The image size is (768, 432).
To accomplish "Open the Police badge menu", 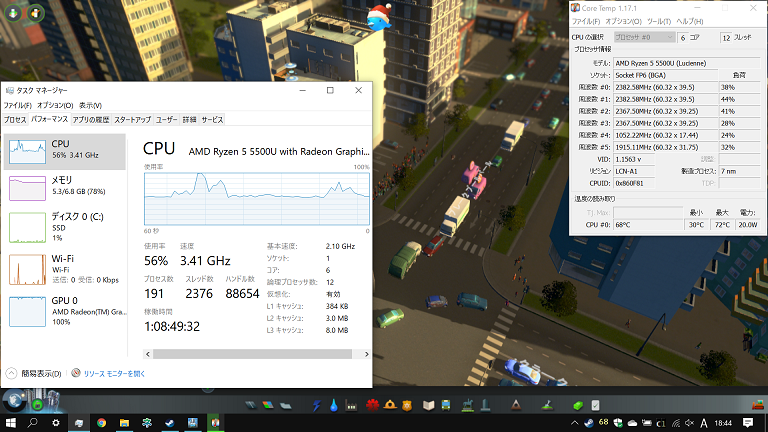I will click(407, 405).
